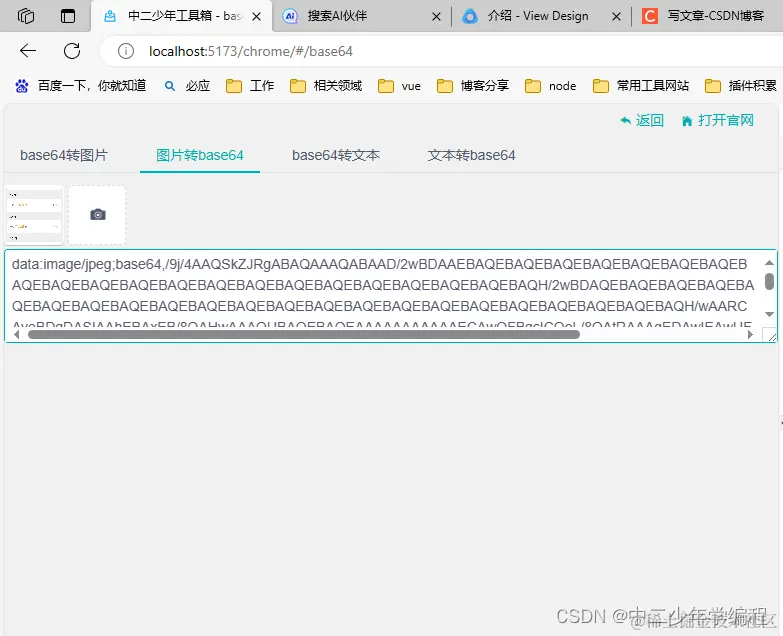This screenshot has height=636, width=783.
Task: Click the textarea scroll up arrow
Action: point(769,263)
